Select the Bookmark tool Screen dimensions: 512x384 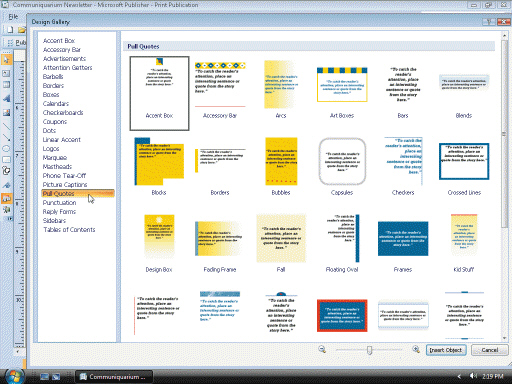click(x=6, y=185)
